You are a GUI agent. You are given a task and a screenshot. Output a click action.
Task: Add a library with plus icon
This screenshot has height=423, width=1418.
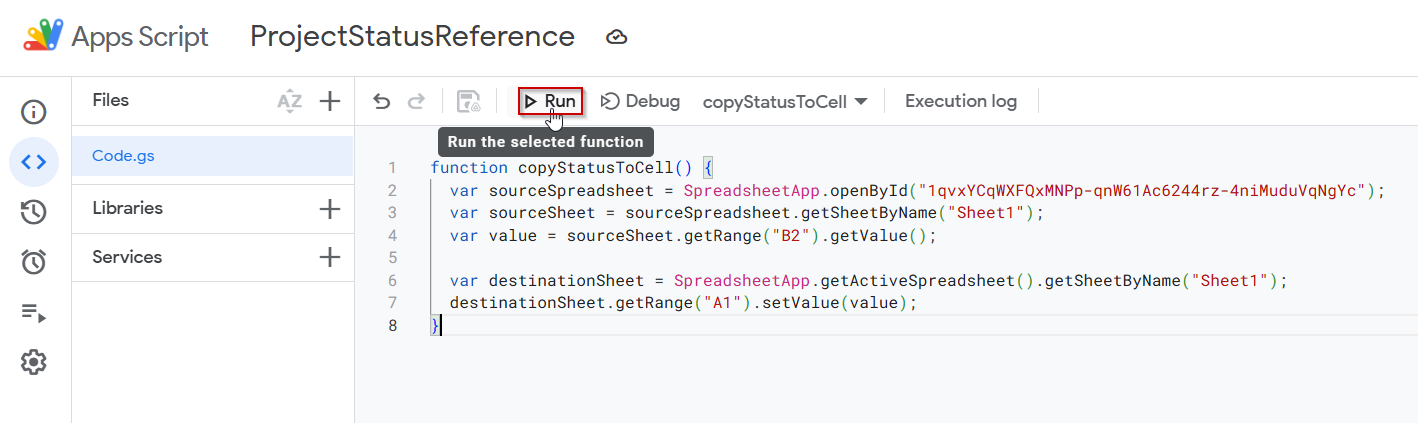click(329, 209)
